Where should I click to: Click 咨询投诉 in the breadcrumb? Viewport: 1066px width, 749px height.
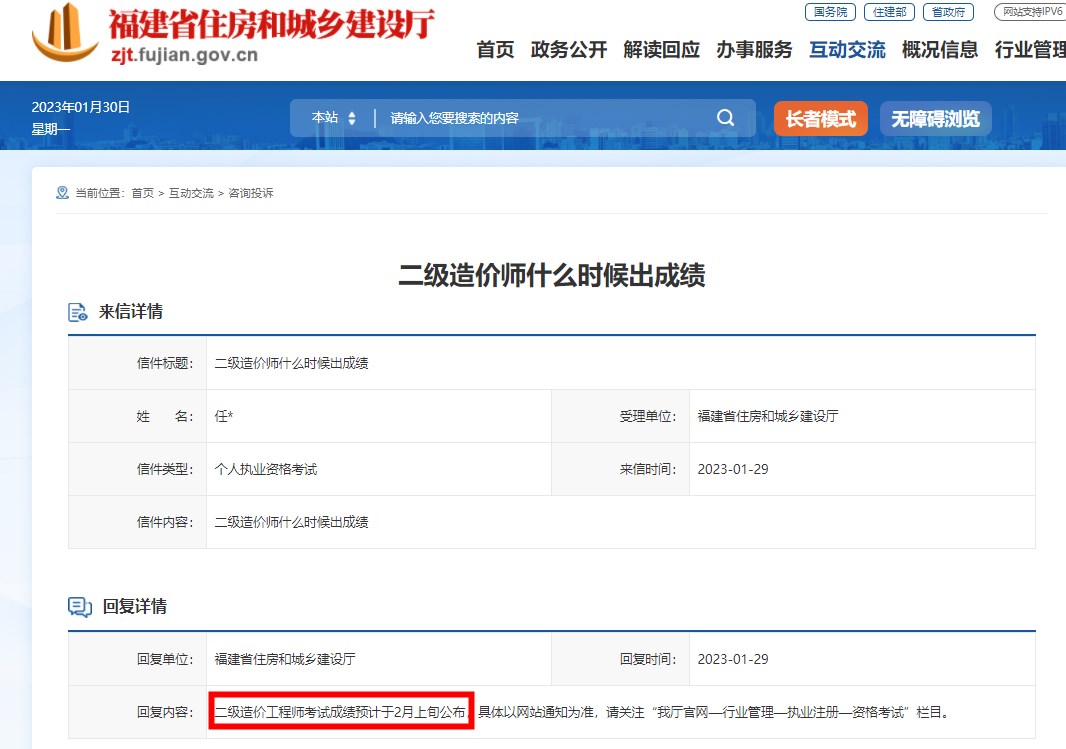[x=251, y=193]
